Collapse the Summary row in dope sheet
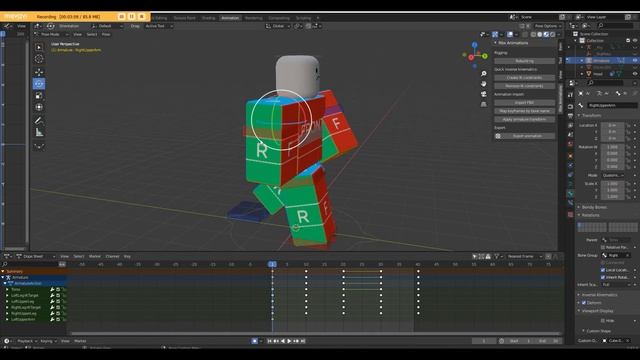This screenshot has width=640, height=360. click(x=3, y=271)
